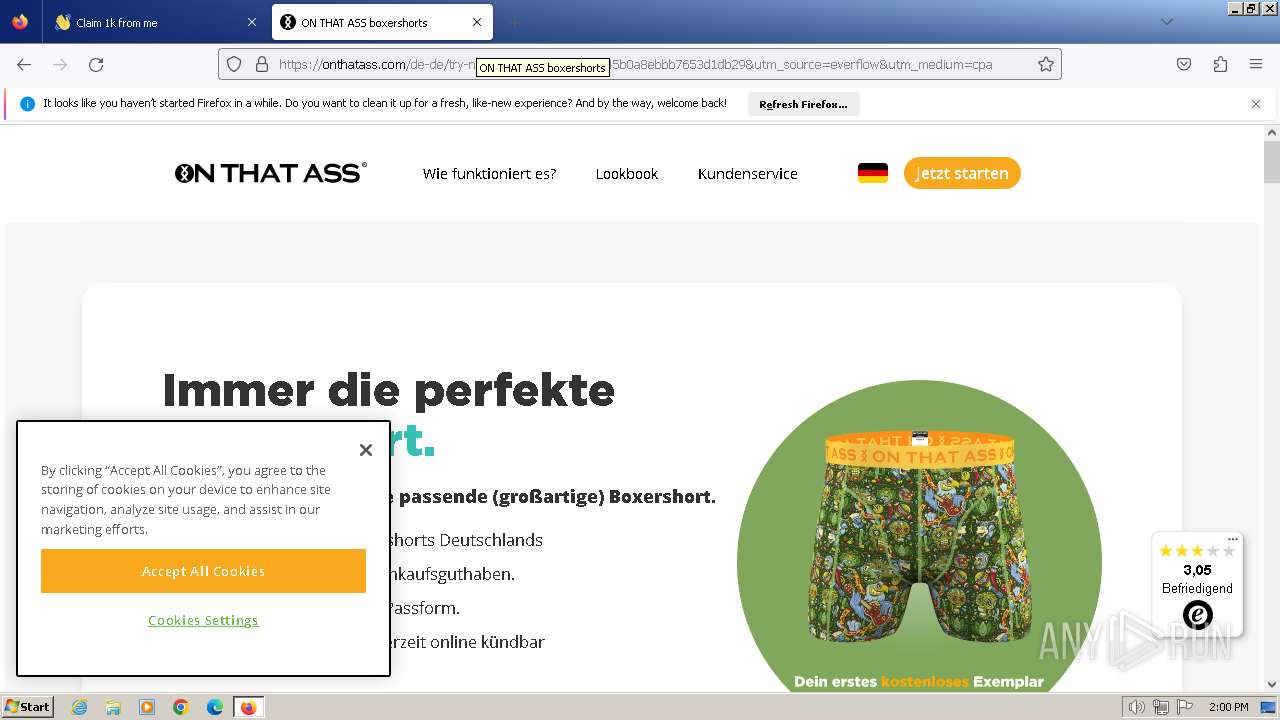Screen dimensions: 1280x720
Task: Click the info icon in notification bar
Action: coord(27,104)
